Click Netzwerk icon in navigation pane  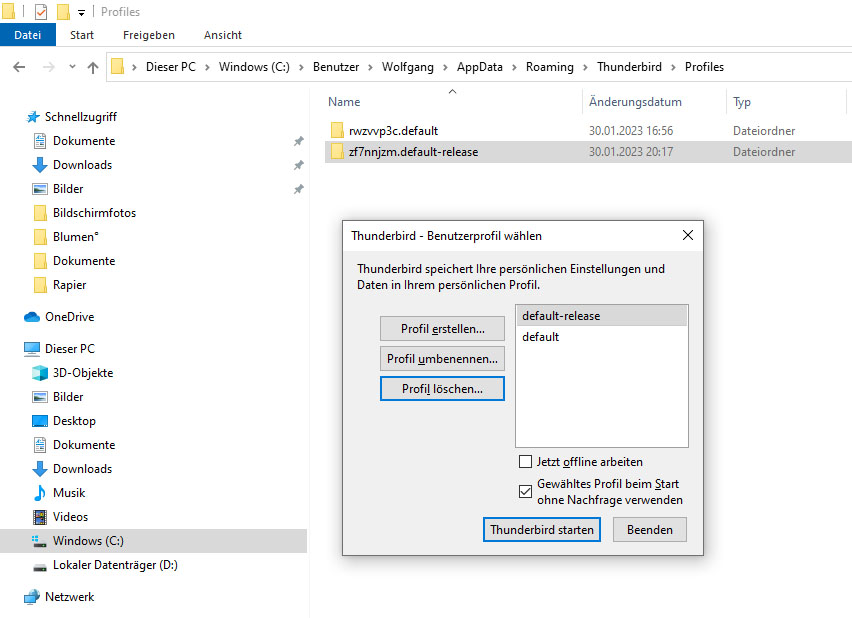[x=32, y=597]
